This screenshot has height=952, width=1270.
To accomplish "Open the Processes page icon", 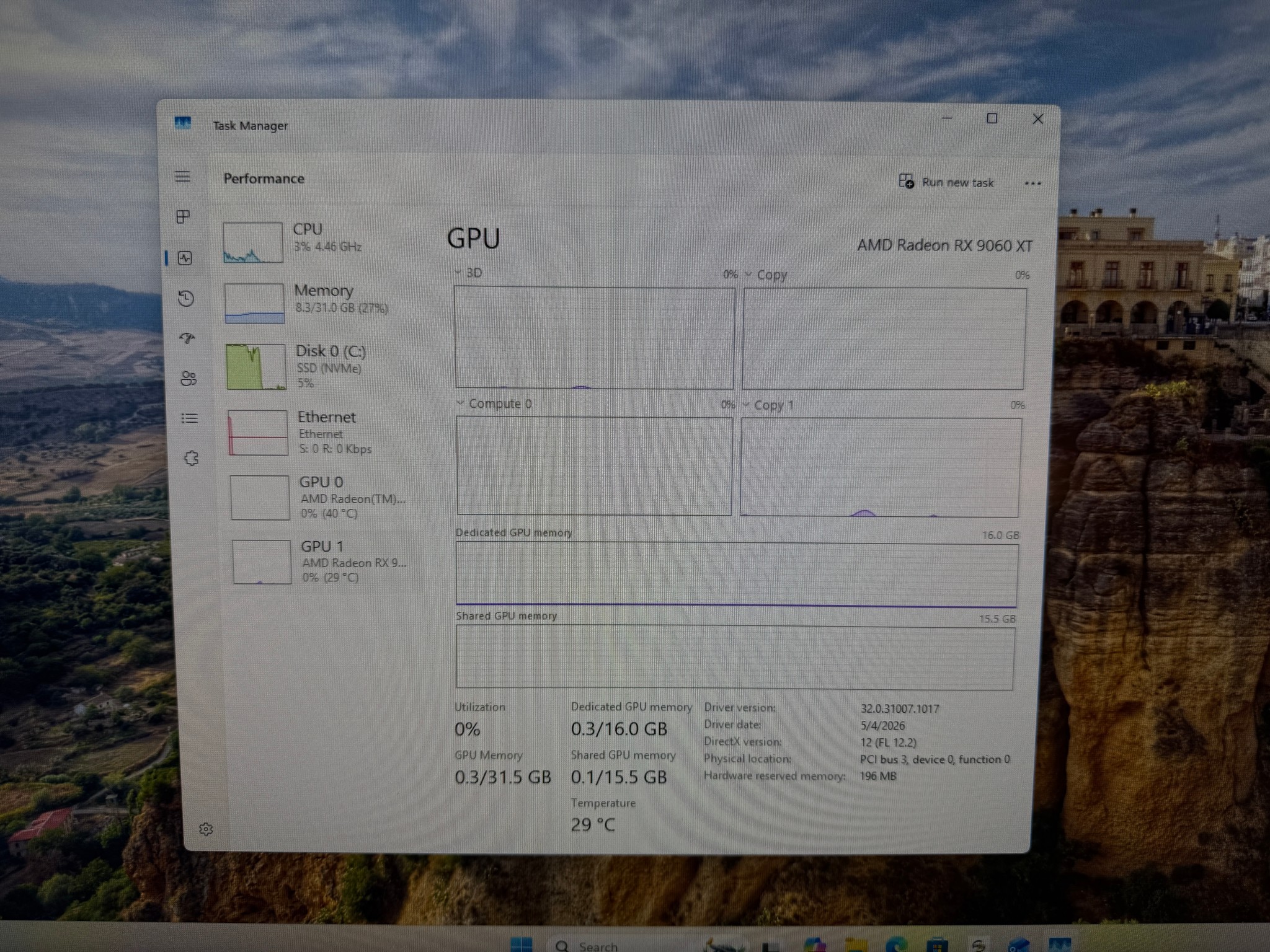I will 183,216.
